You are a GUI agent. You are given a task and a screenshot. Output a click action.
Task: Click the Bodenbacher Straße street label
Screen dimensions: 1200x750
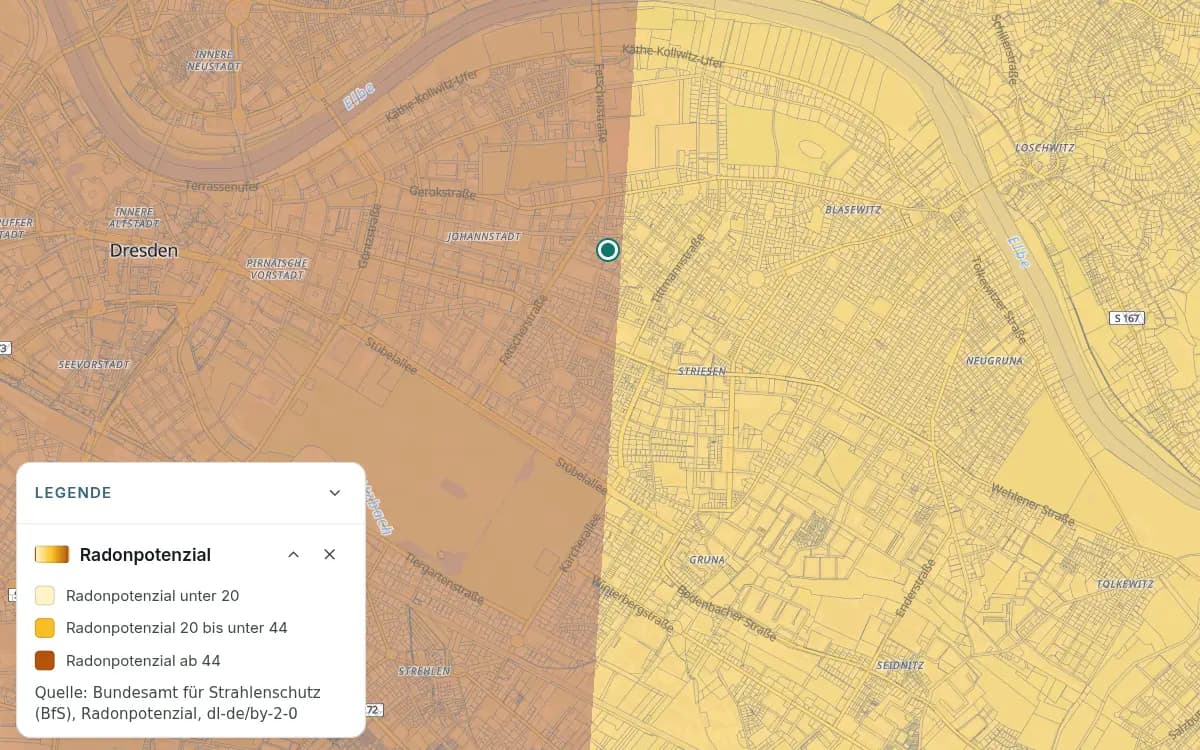tap(727, 613)
